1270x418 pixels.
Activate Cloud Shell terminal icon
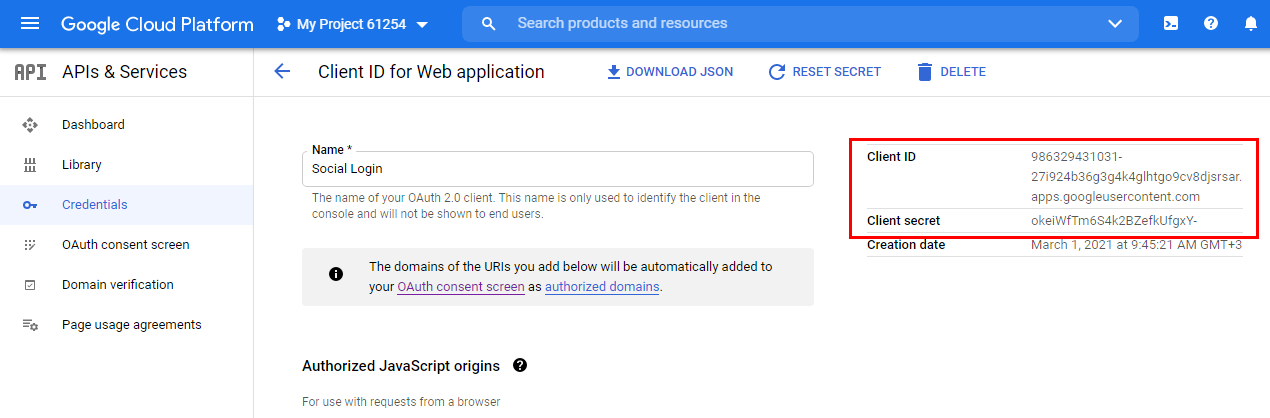point(1171,24)
